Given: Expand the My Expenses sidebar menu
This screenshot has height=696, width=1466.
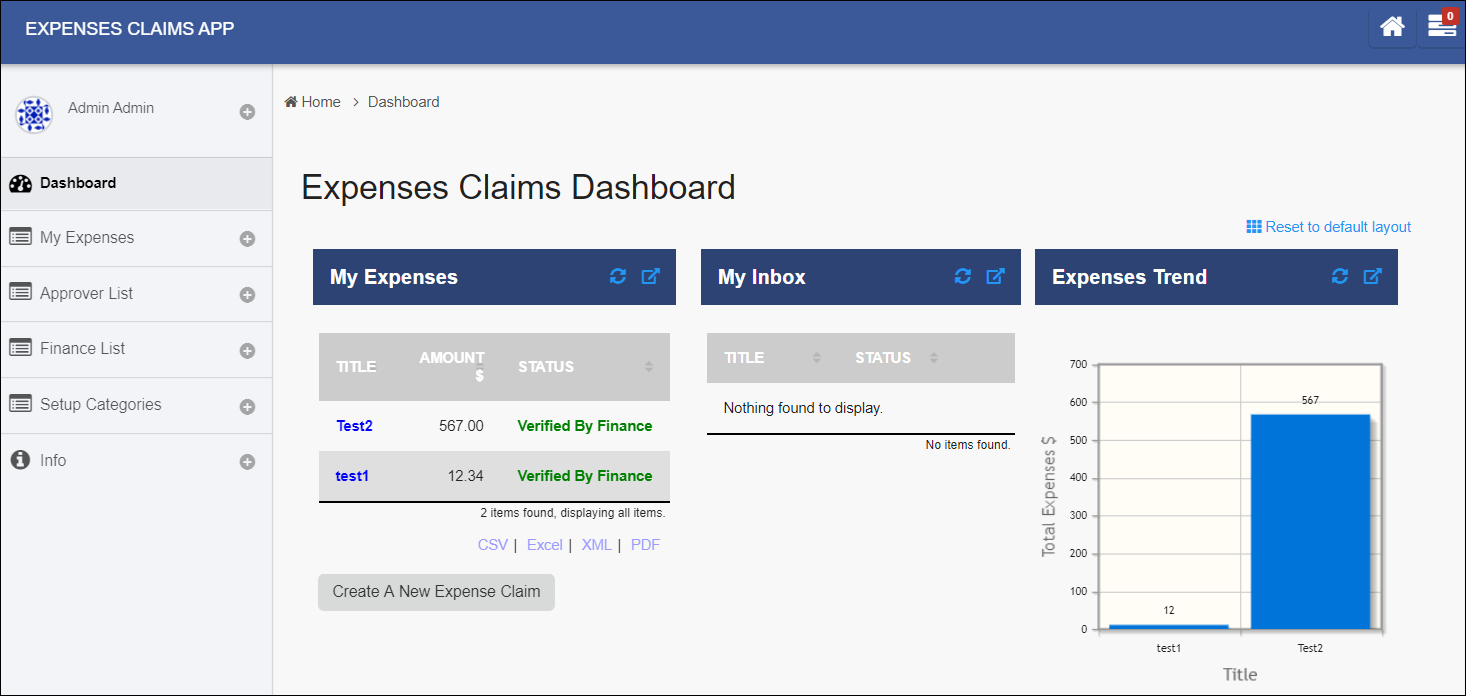Looking at the screenshot, I should tap(247, 239).
